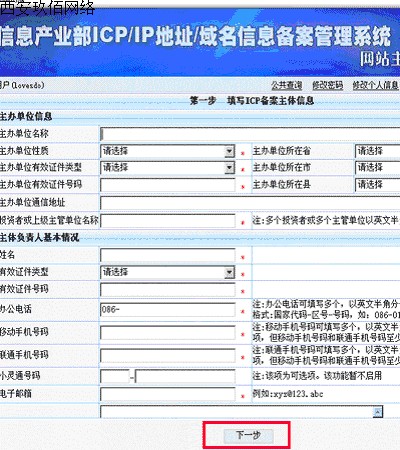400x450 pixels.
Task: Click the 主办单位信息 section heading
Action: point(26,116)
